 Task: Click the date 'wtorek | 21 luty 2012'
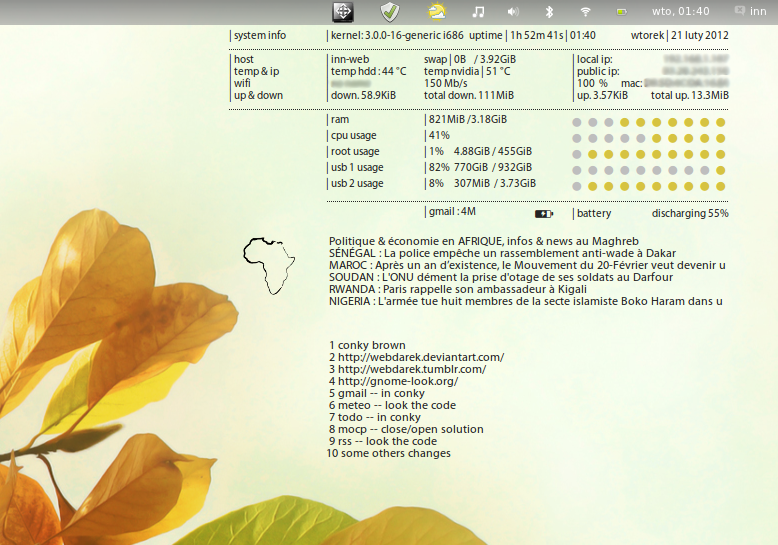point(679,35)
